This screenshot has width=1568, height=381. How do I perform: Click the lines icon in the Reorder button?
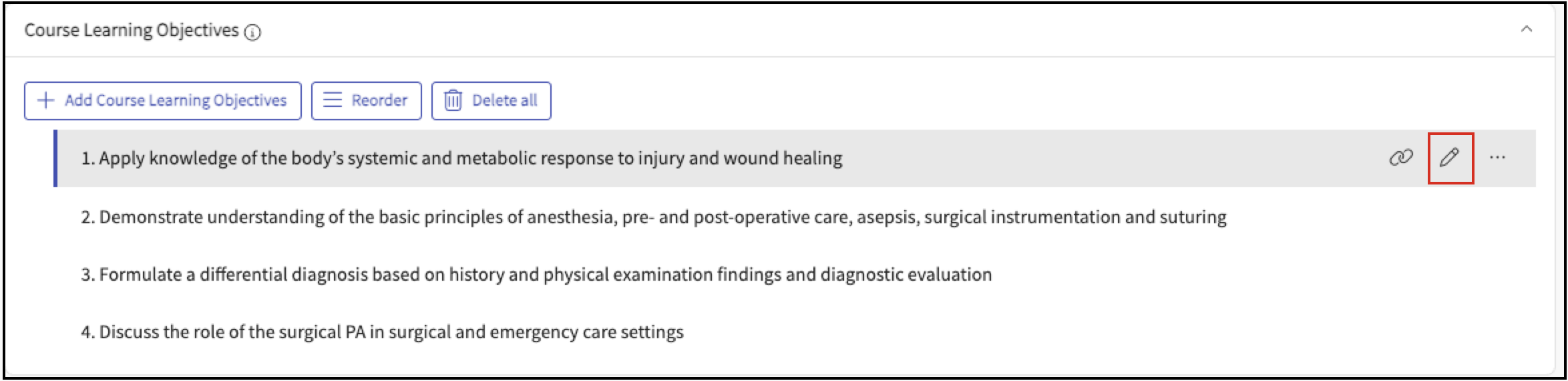pos(333,100)
